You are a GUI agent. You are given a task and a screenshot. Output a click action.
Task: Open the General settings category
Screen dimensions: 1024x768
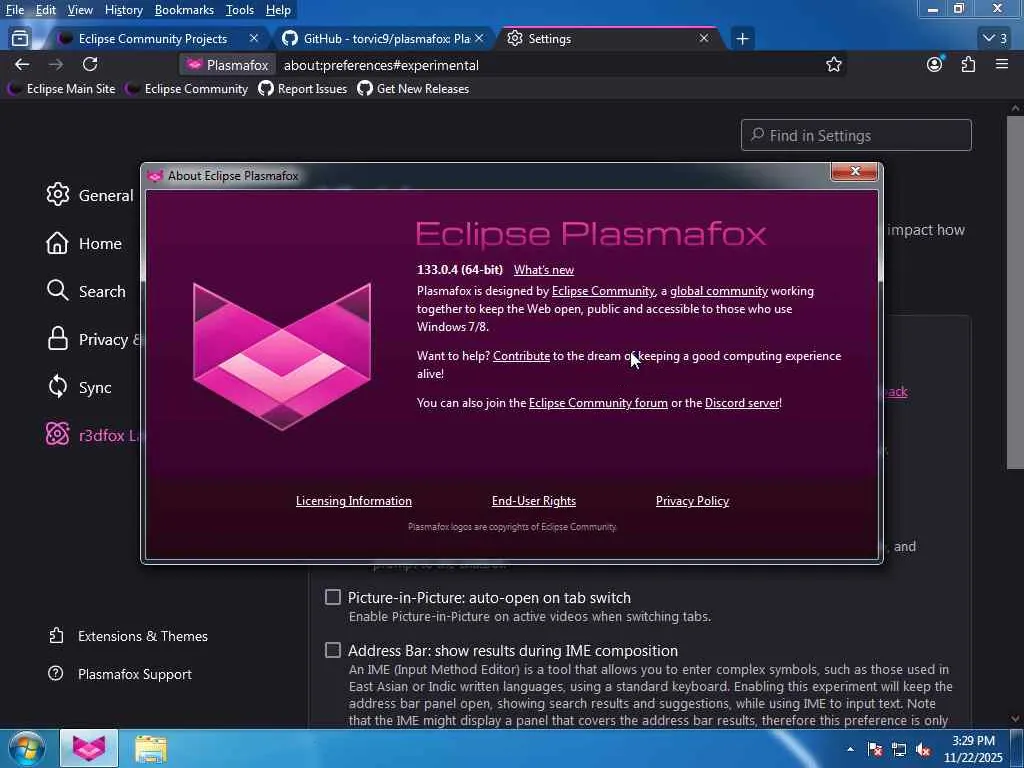click(89, 195)
